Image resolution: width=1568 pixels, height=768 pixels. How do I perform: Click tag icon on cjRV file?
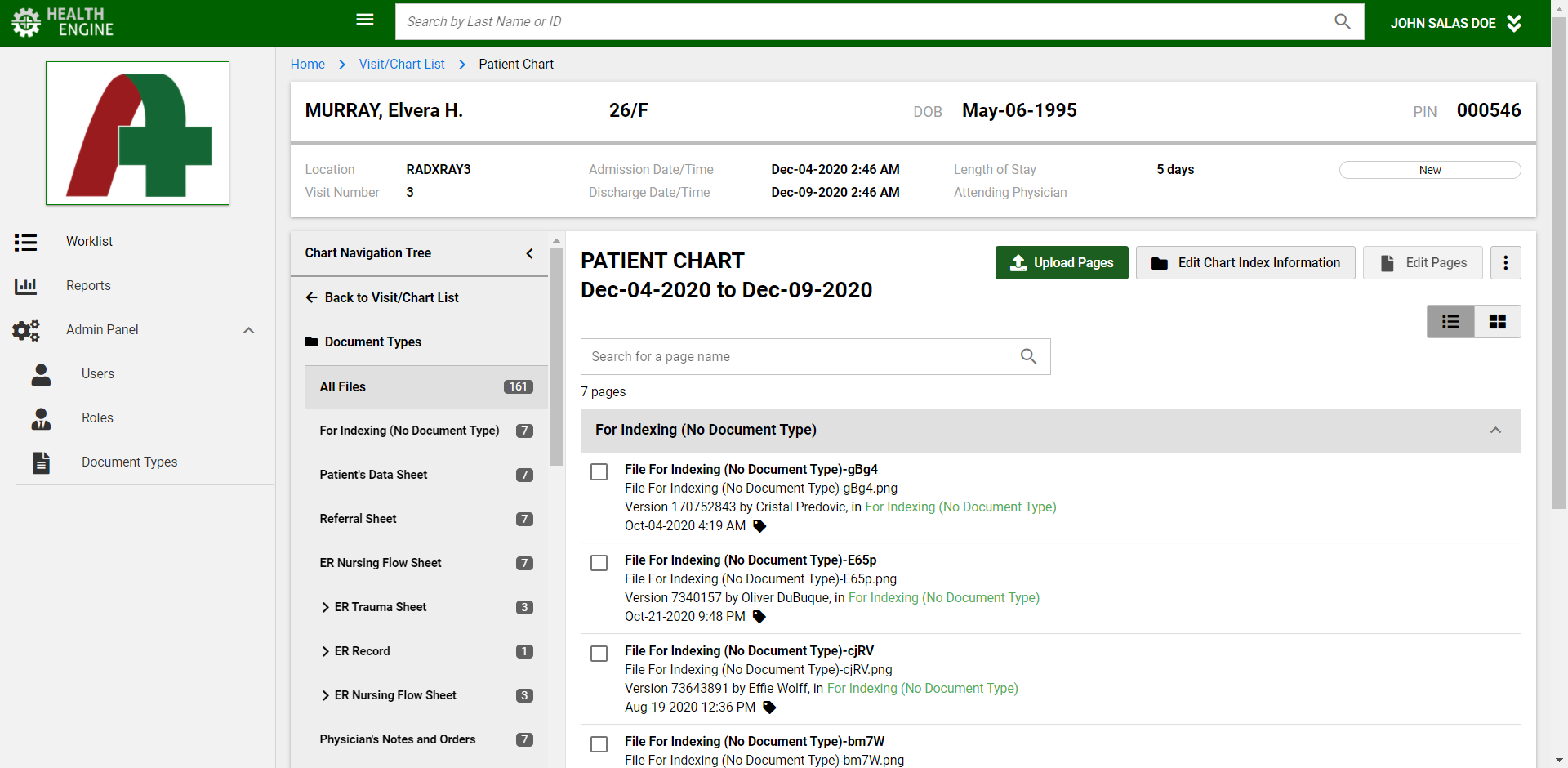coord(769,708)
